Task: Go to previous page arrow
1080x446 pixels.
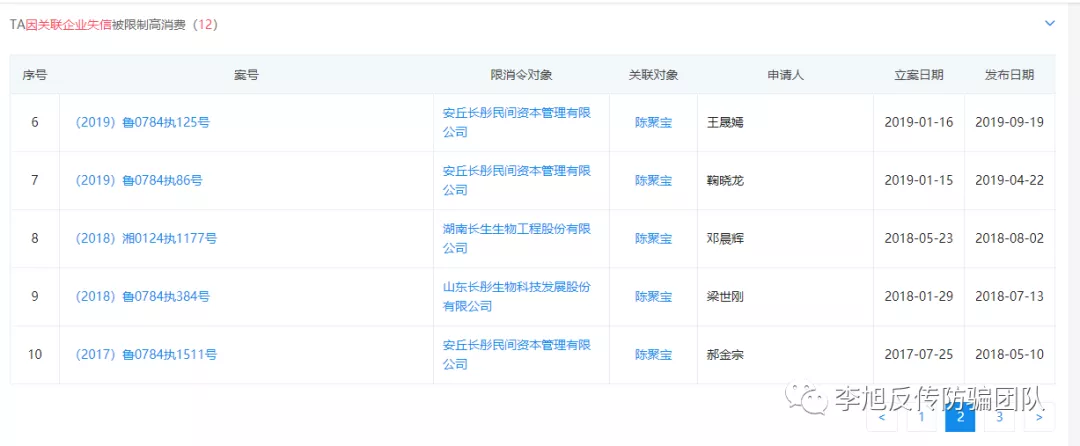Action: pos(882,416)
